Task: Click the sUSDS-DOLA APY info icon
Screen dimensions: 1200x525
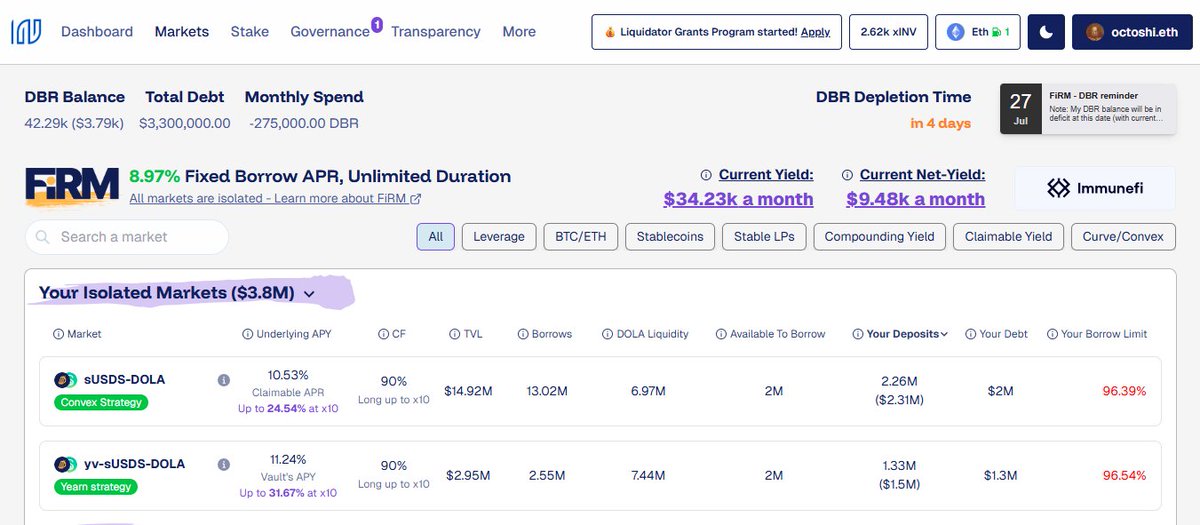Action: click(223, 380)
